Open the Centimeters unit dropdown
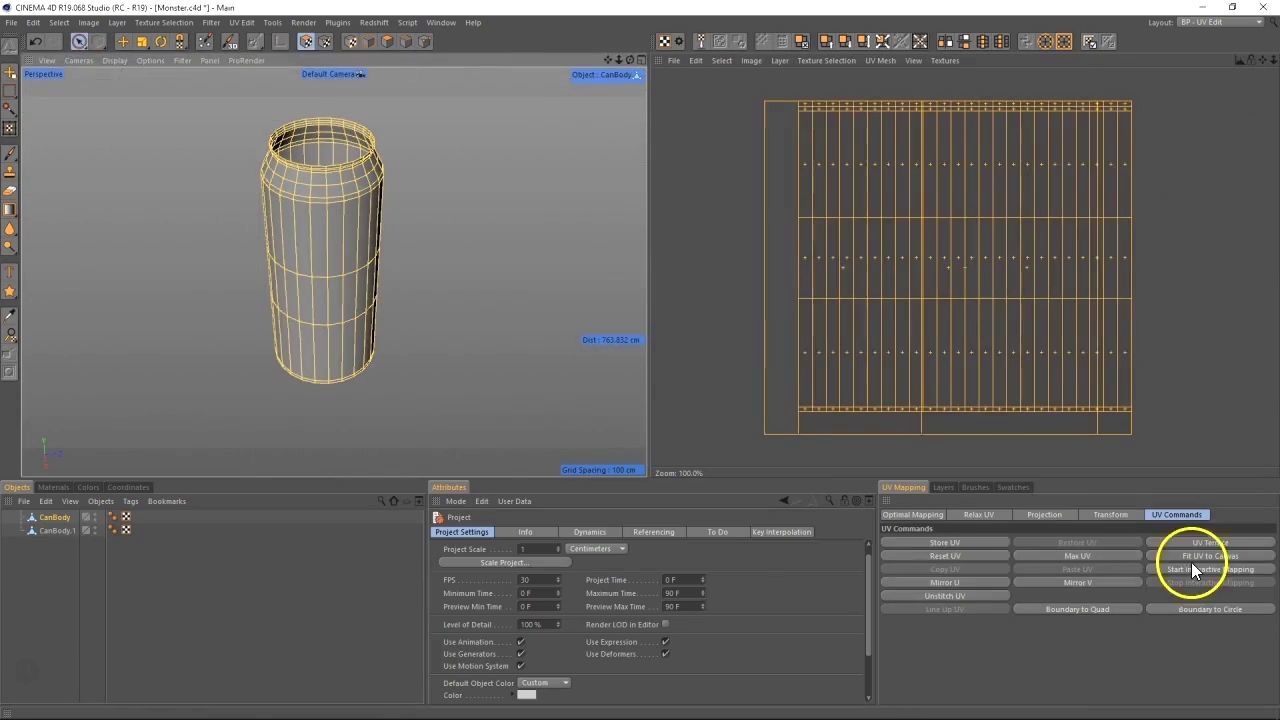 [x=596, y=549]
